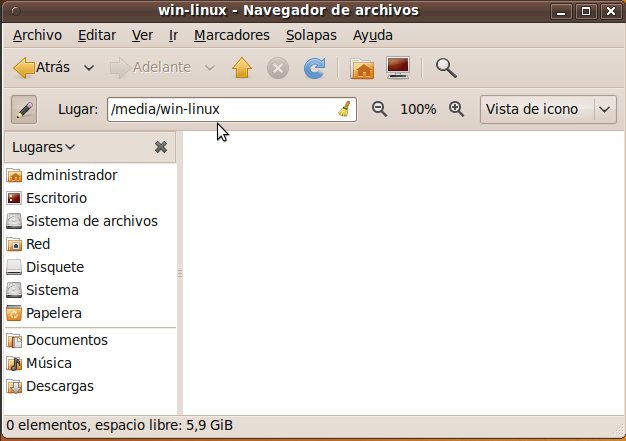The image size is (626, 441).
Task: Open the Editar menu
Action: 97,35
